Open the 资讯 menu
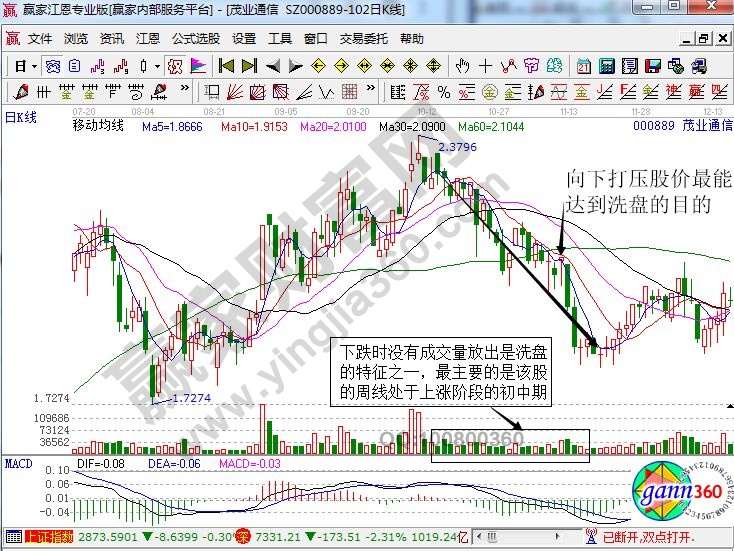This screenshot has width=734, height=551. [112, 38]
